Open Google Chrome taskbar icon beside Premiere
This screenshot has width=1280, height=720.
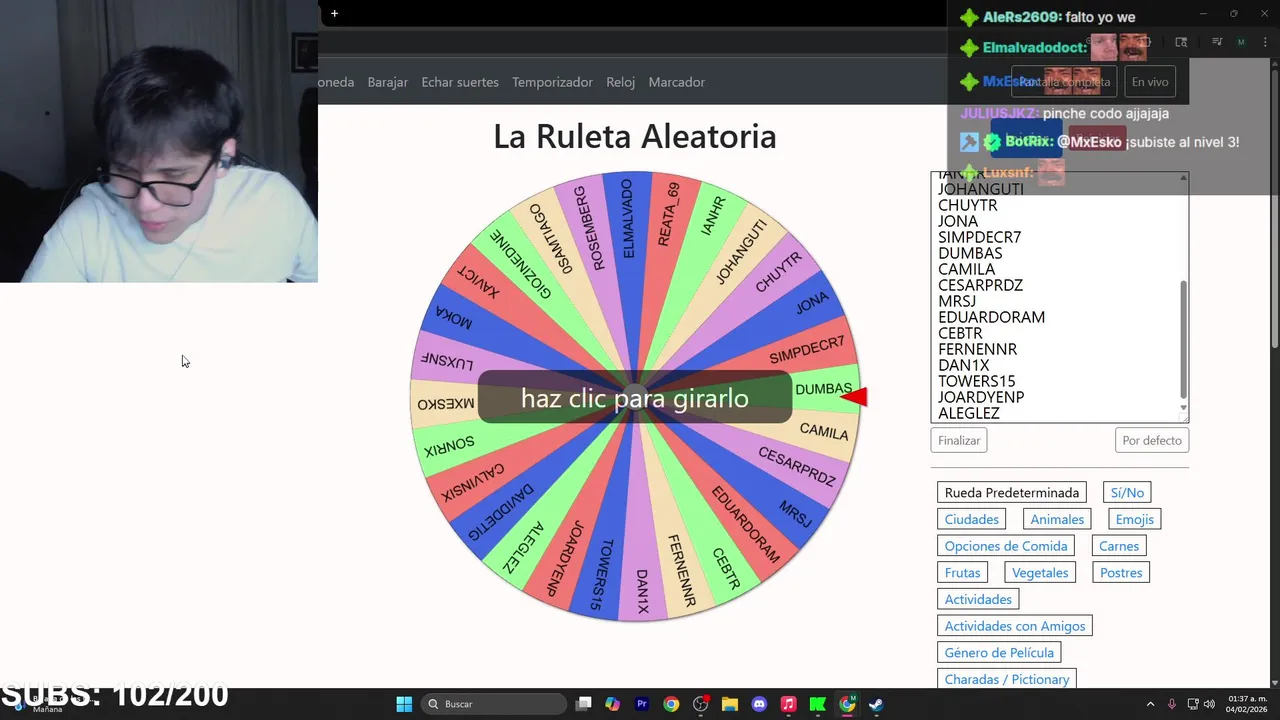coord(671,704)
